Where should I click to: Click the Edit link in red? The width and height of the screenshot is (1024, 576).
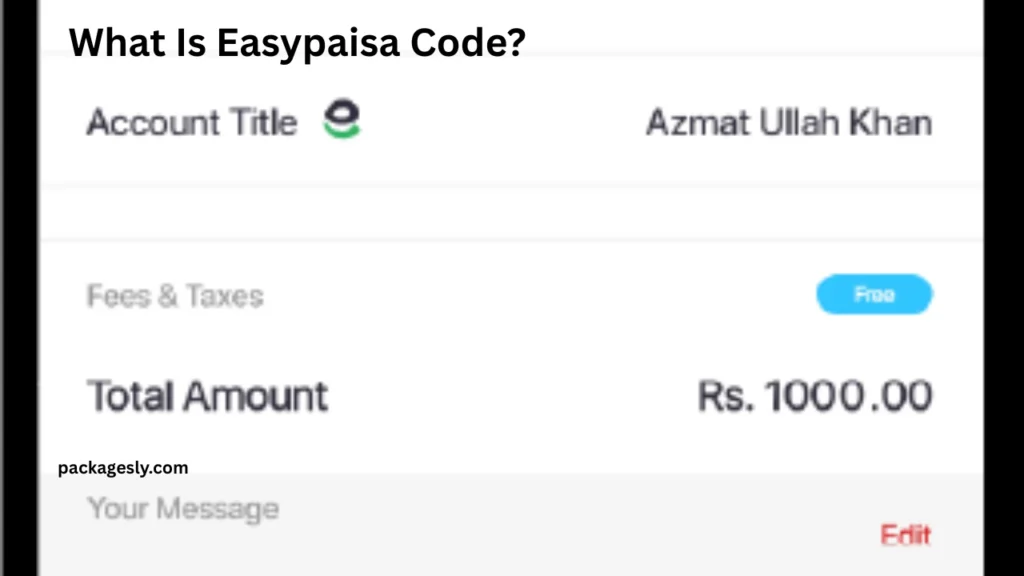pyautogui.click(x=904, y=535)
